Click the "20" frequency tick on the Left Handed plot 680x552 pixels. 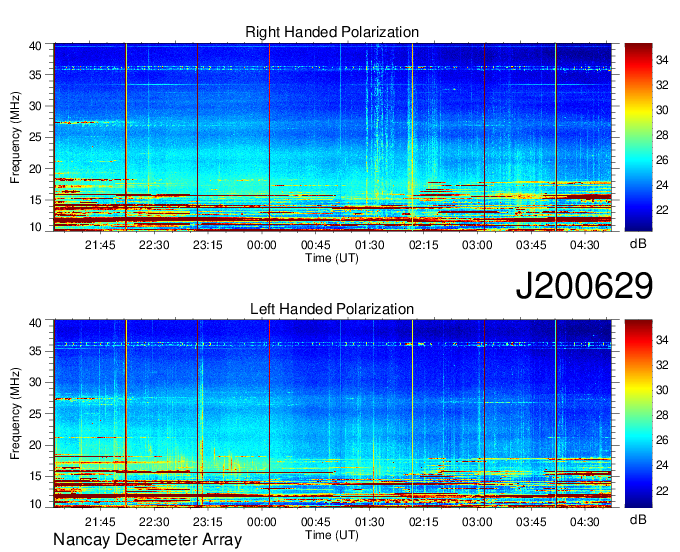(x=36, y=445)
